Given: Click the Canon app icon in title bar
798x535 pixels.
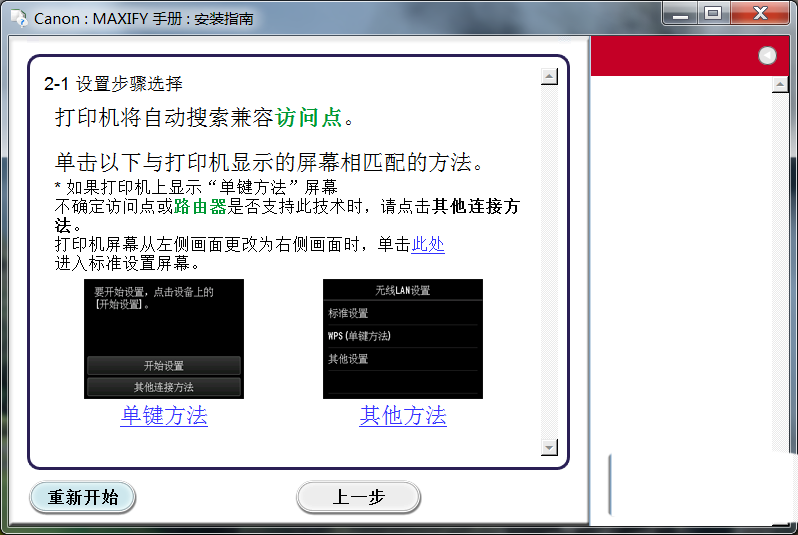Looking at the screenshot, I should coord(19,18).
